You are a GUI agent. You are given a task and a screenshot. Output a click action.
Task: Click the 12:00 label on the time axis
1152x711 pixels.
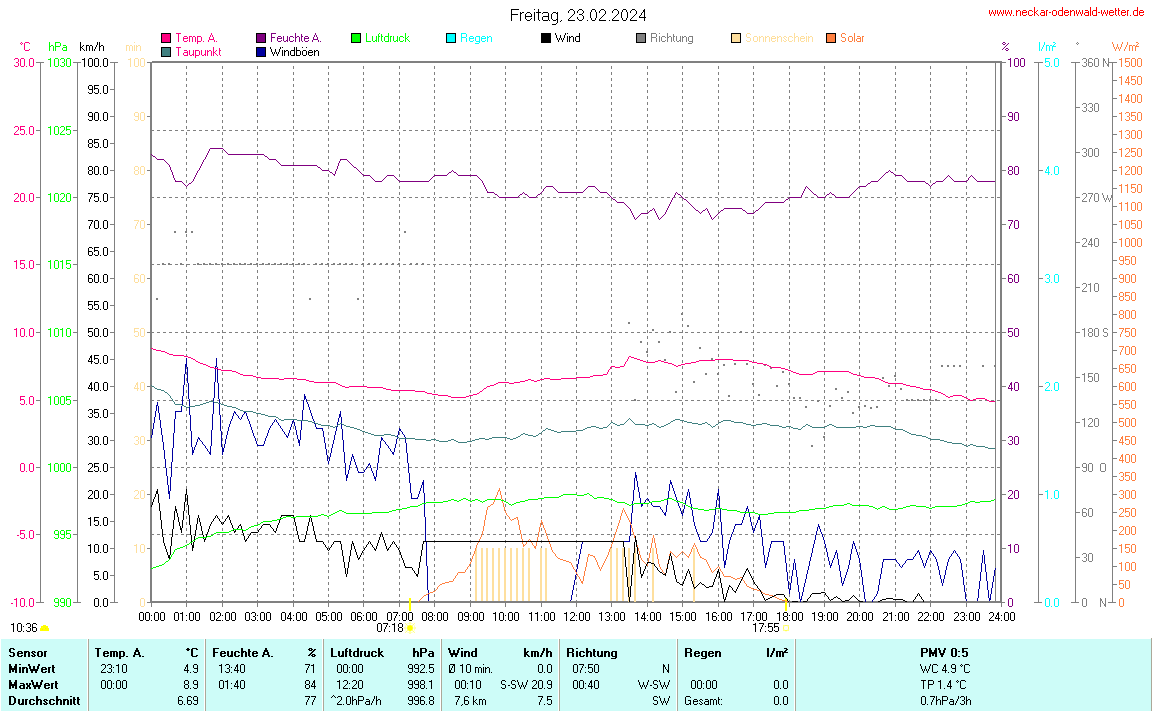576,616
